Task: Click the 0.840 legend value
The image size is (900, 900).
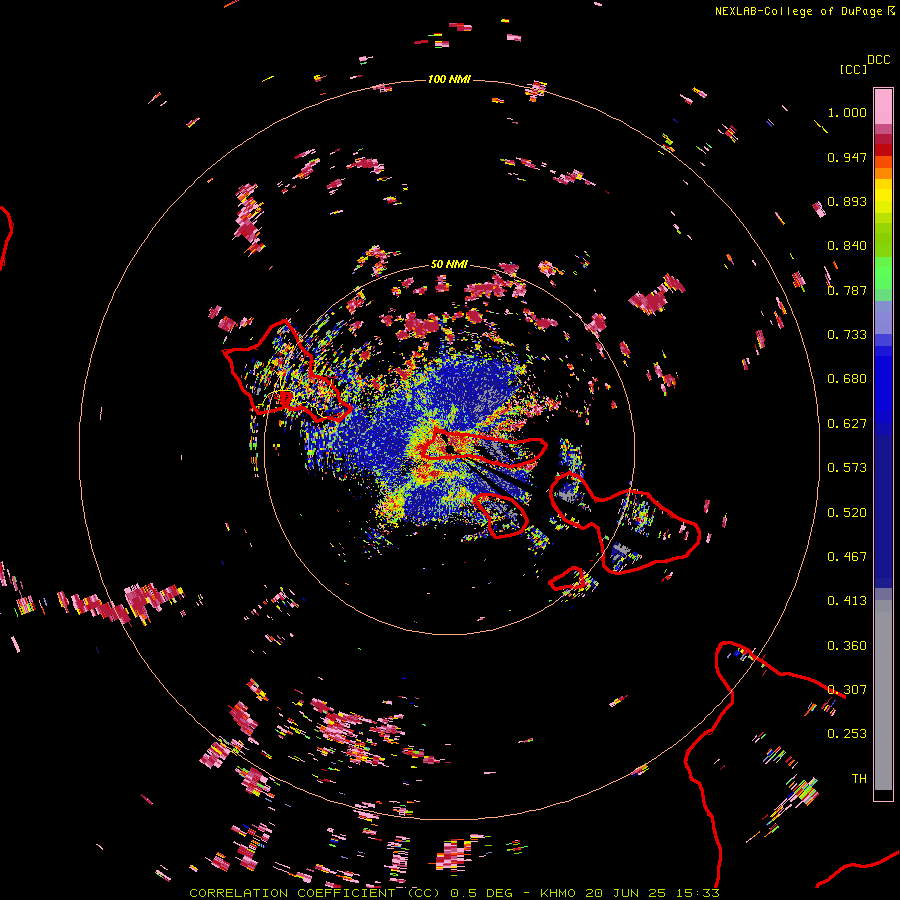Action: (847, 246)
